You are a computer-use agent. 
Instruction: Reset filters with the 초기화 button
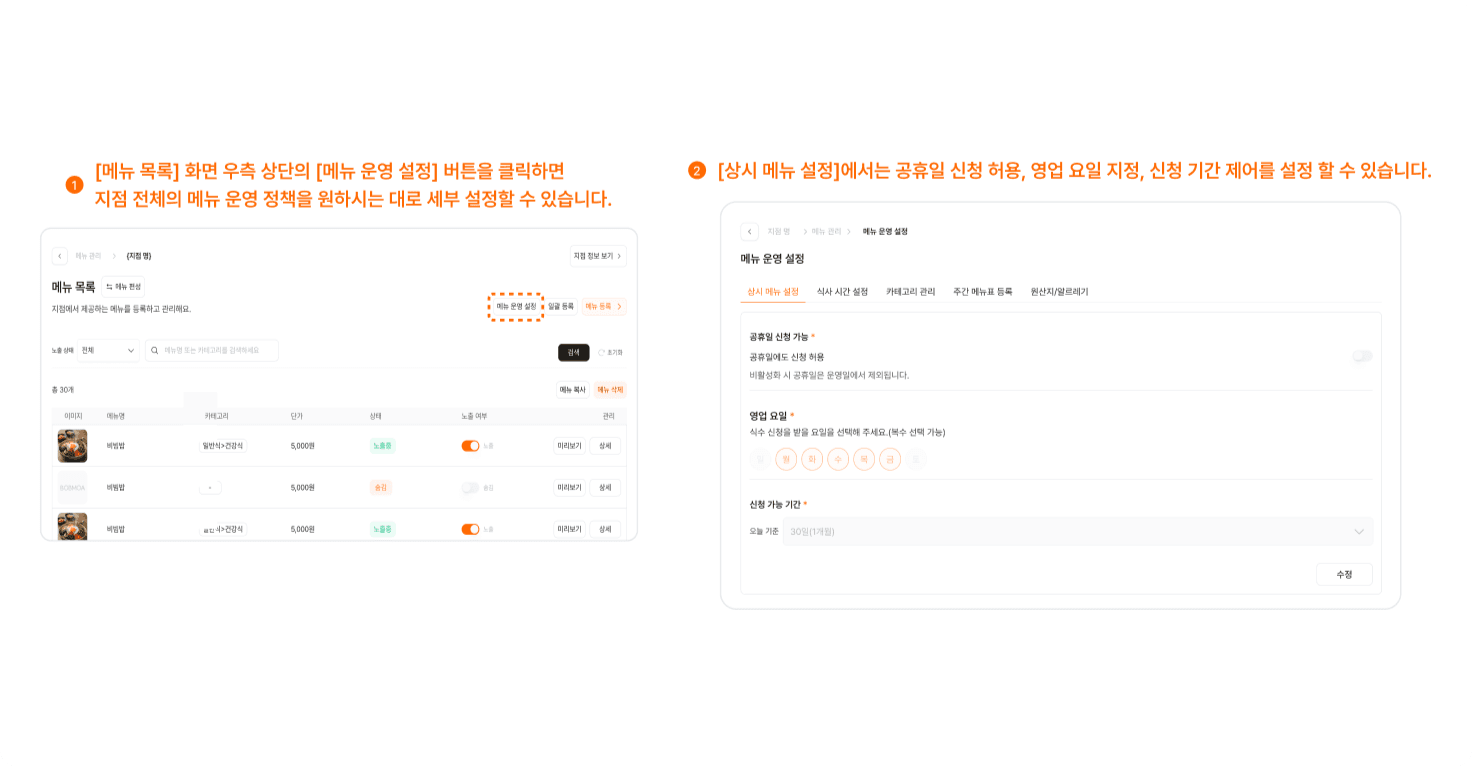point(610,352)
